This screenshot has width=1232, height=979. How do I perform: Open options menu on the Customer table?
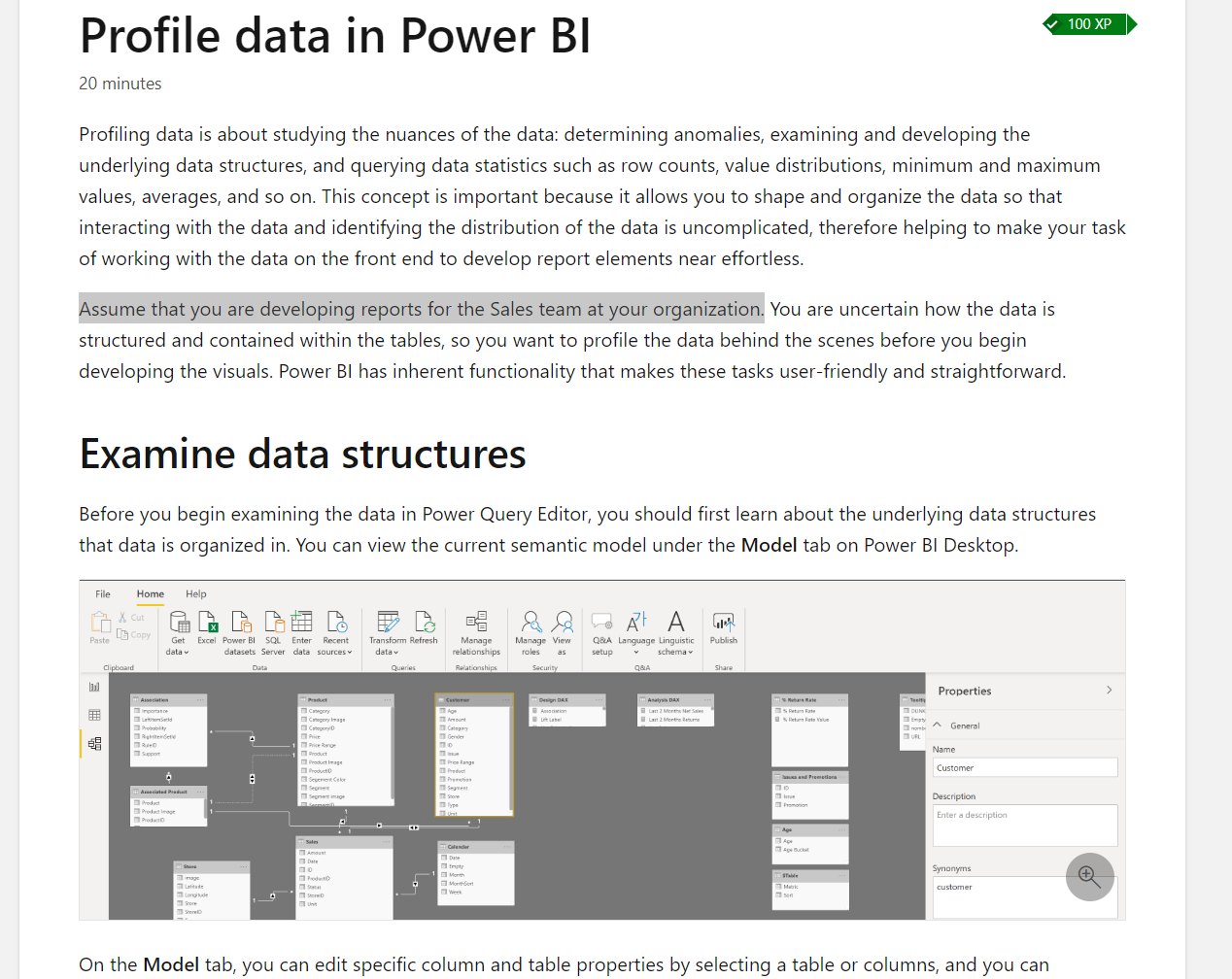click(x=505, y=700)
